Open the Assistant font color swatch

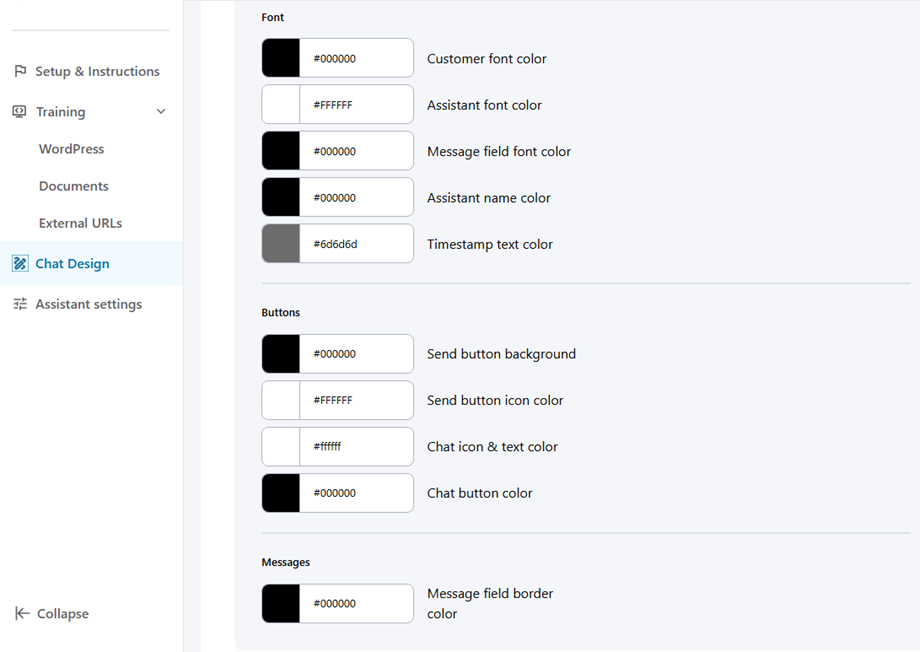(x=281, y=105)
